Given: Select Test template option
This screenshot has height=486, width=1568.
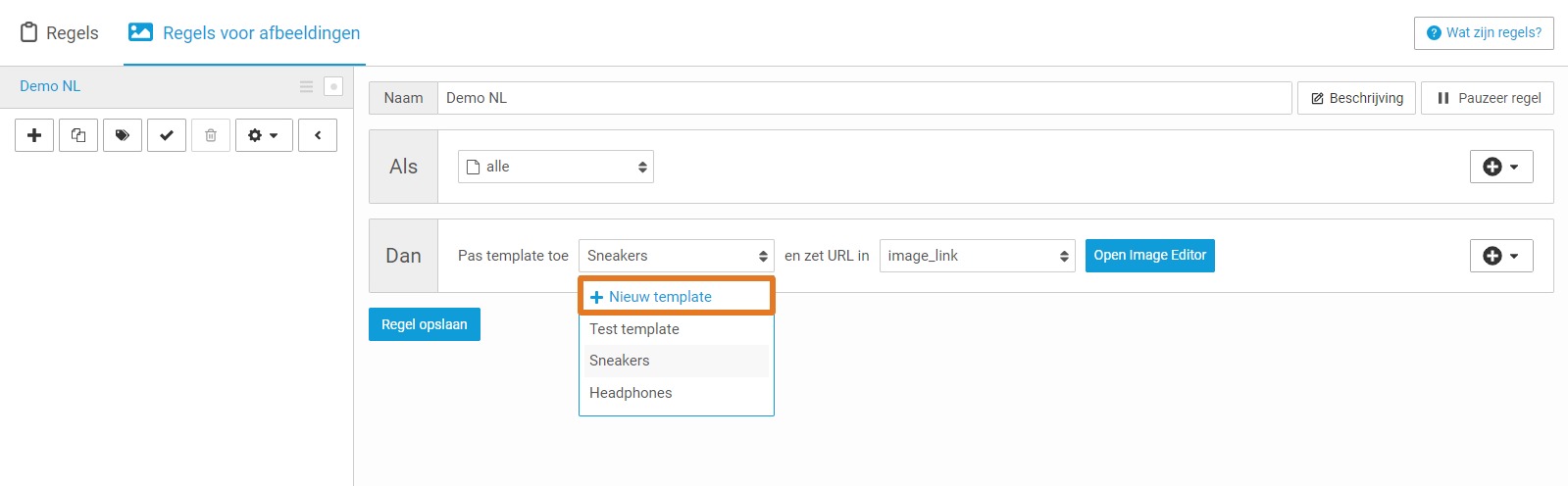Looking at the screenshot, I should click(x=677, y=329).
